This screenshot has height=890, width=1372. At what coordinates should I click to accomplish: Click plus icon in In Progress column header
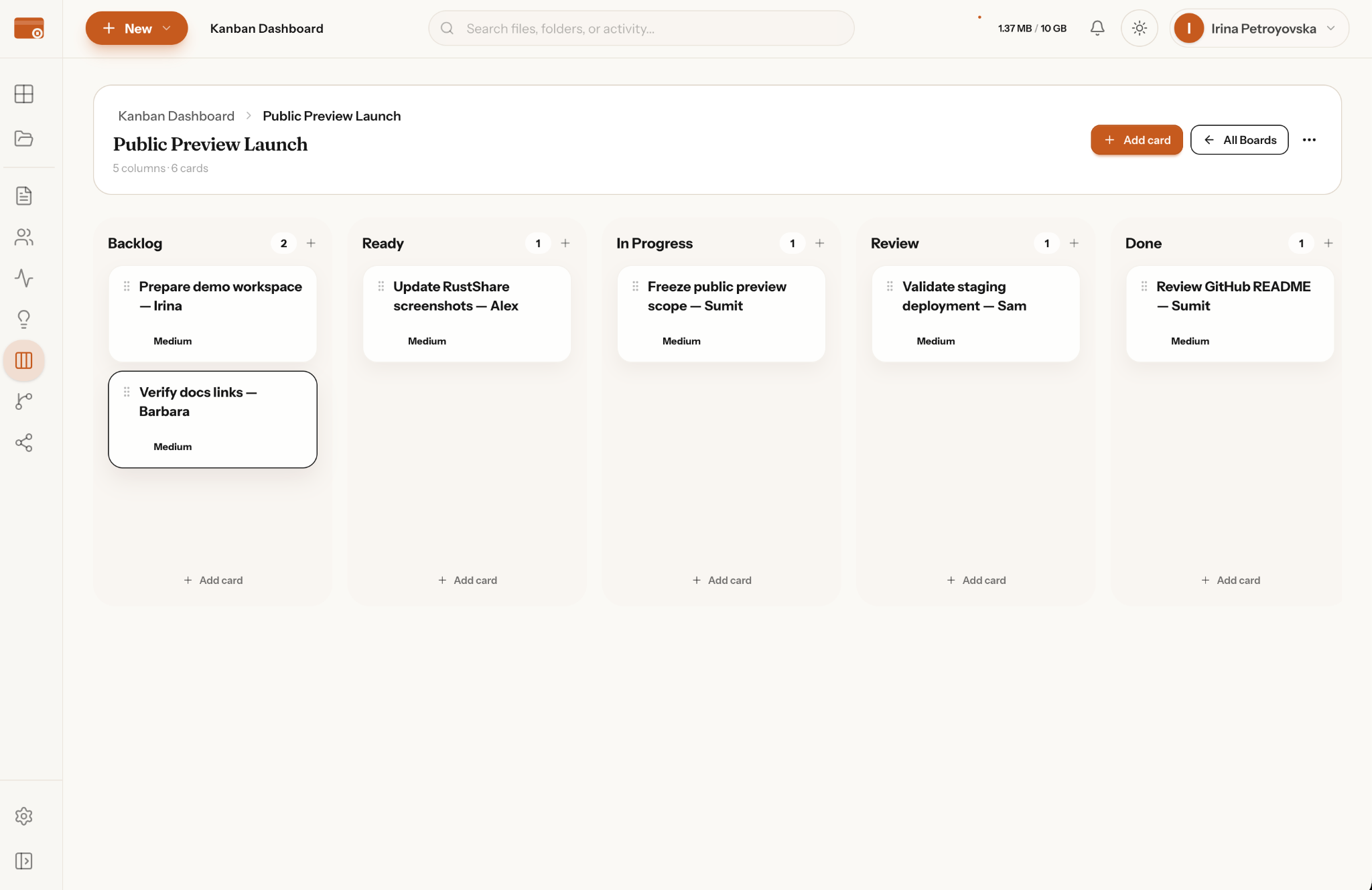click(x=820, y=243)
